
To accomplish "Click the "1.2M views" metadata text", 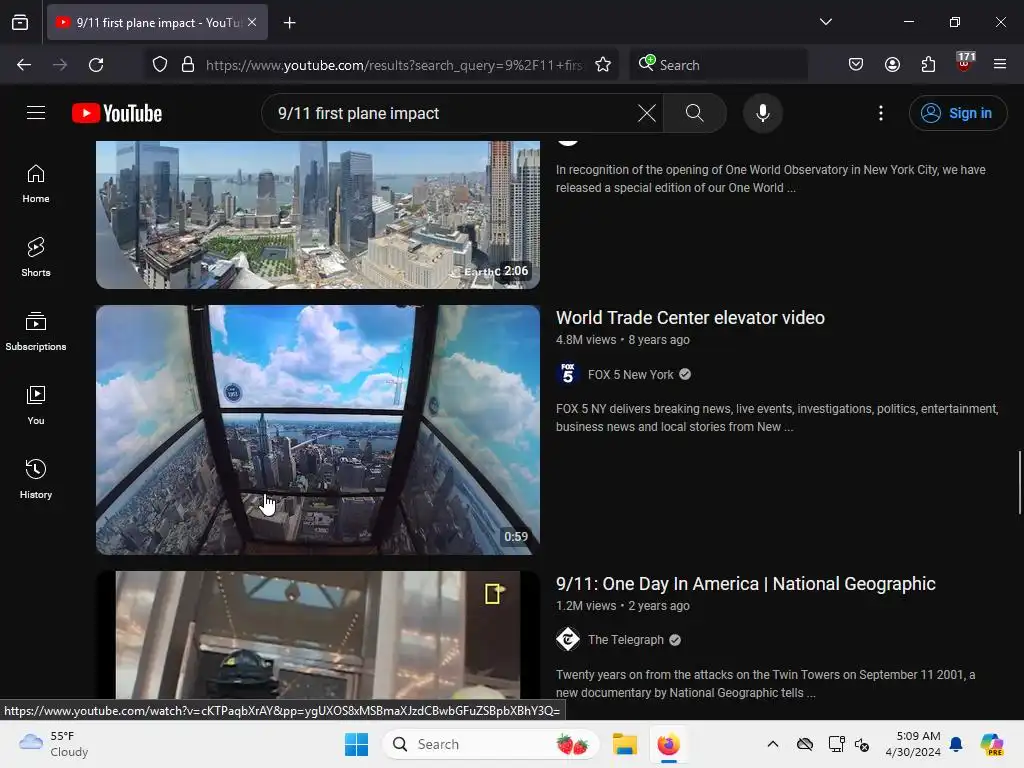I will tap(586, 605).
